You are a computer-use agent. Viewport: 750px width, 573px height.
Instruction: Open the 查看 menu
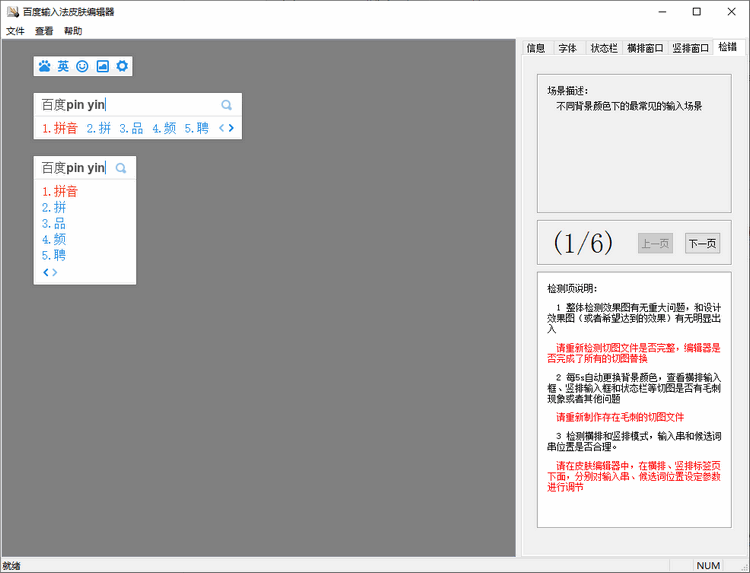(x=44, y=31)
